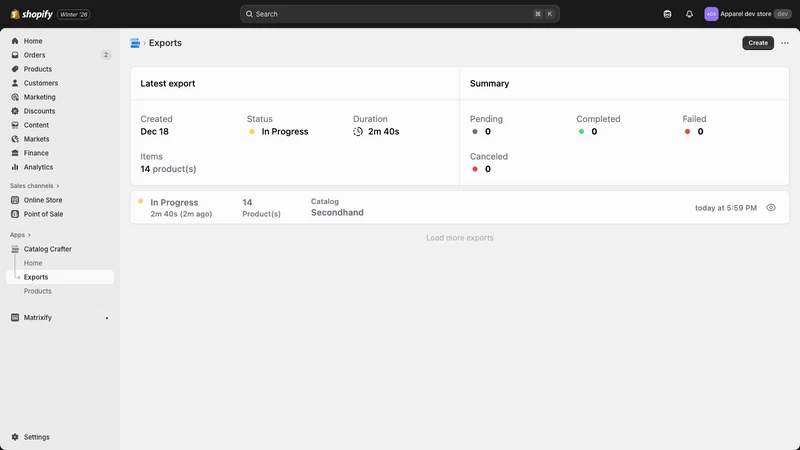Click the Dec 18 created date

click(154, 132)
